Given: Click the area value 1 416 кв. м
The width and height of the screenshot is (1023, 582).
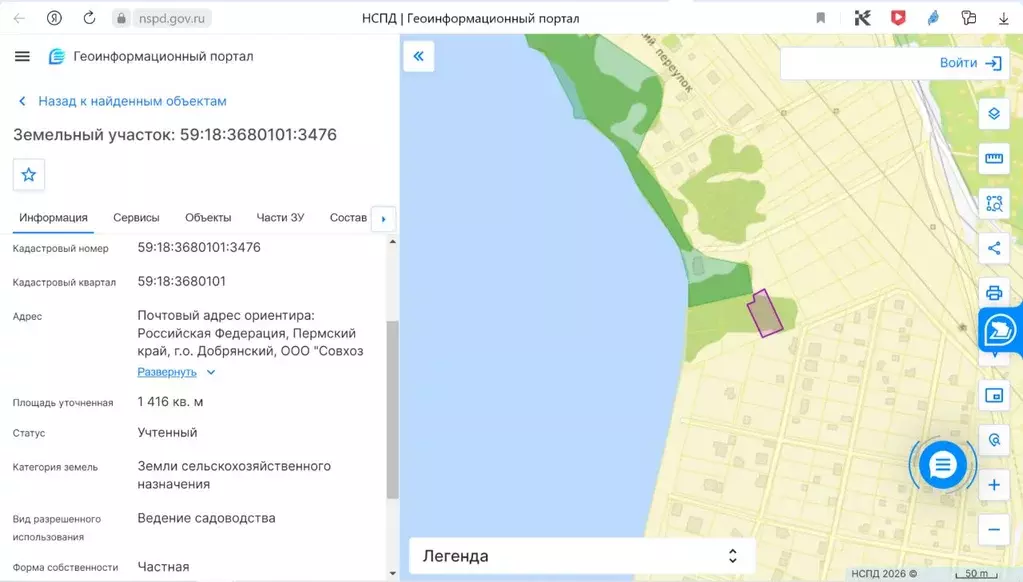Looking at the screenshot, I should click(x=170, y=402).
